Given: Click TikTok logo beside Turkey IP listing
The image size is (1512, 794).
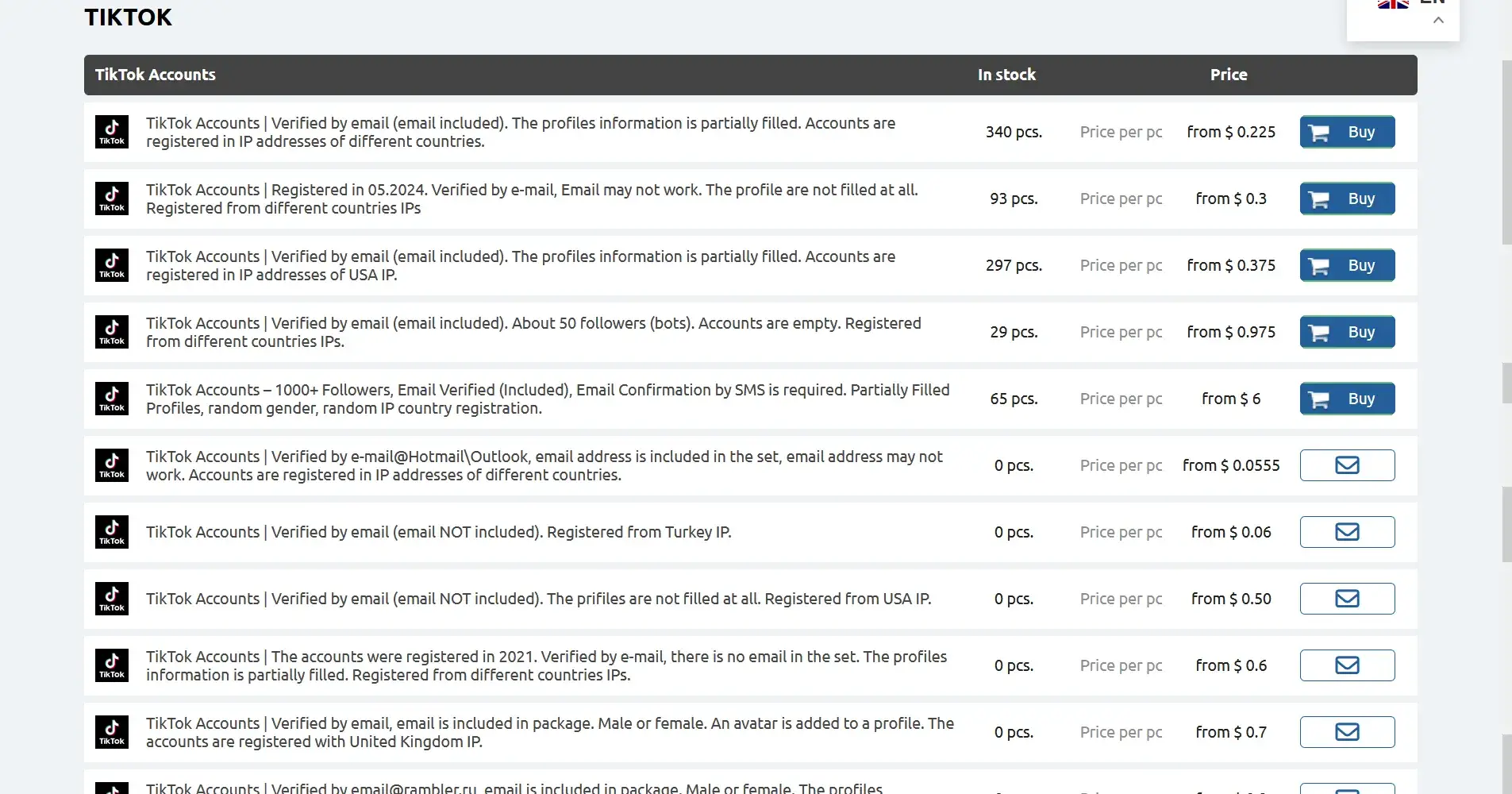Looking at the screenshot, I should [x=112, y=532].
